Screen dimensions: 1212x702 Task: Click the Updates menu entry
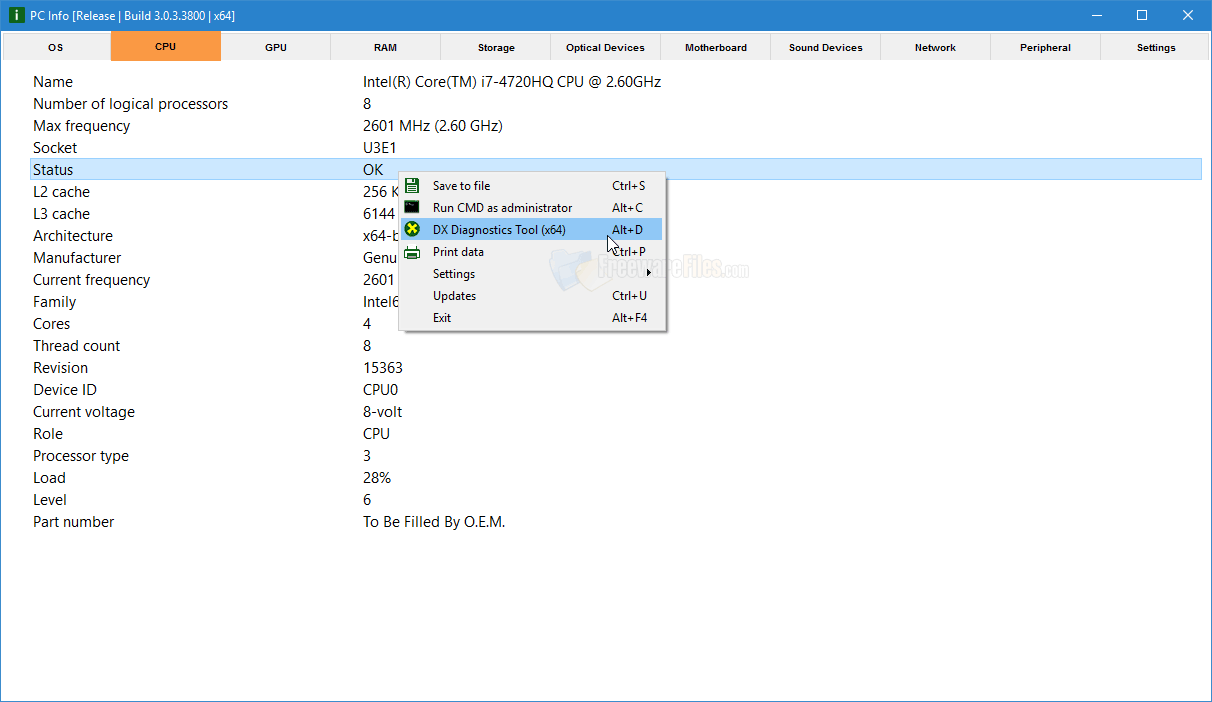(454, 295)
